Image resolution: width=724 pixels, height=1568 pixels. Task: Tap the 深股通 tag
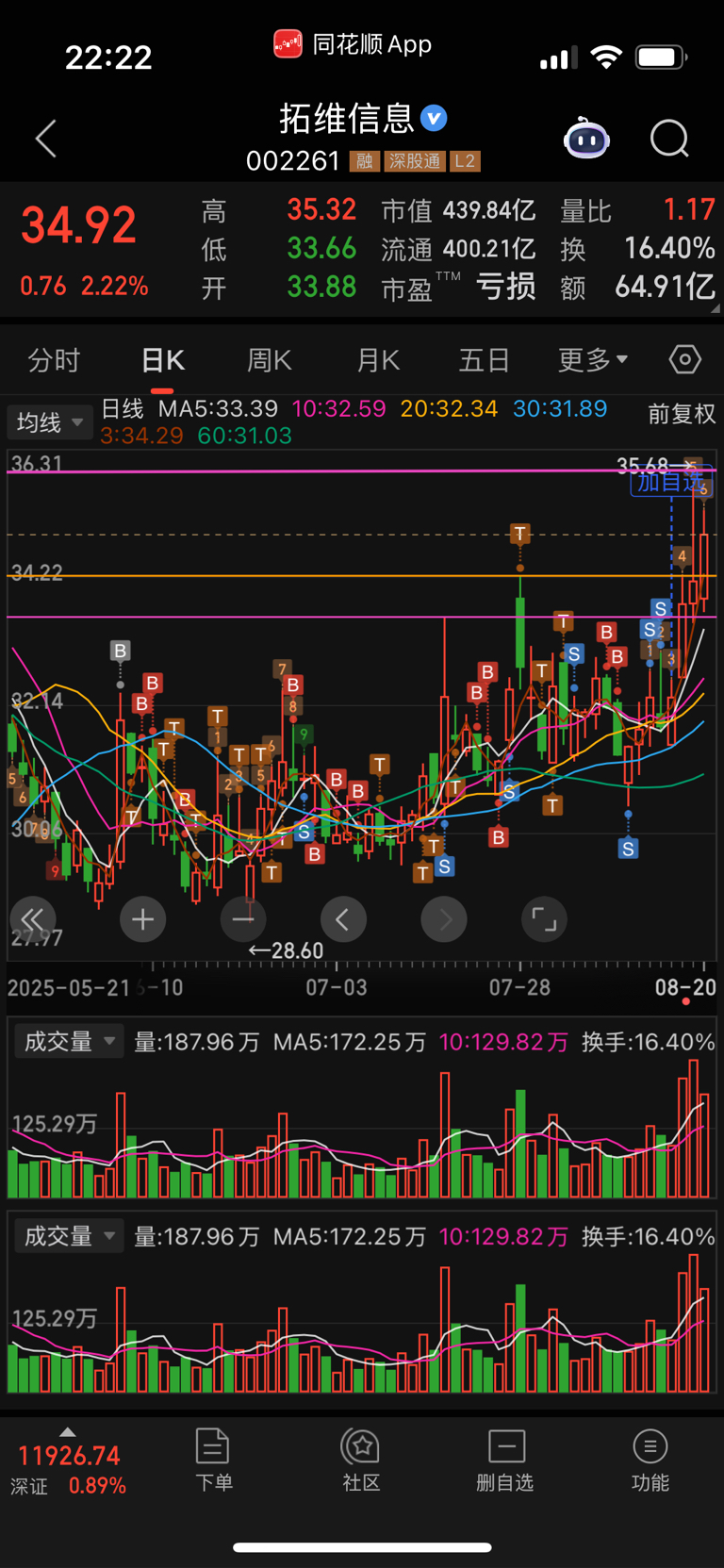tap(414, 161)
